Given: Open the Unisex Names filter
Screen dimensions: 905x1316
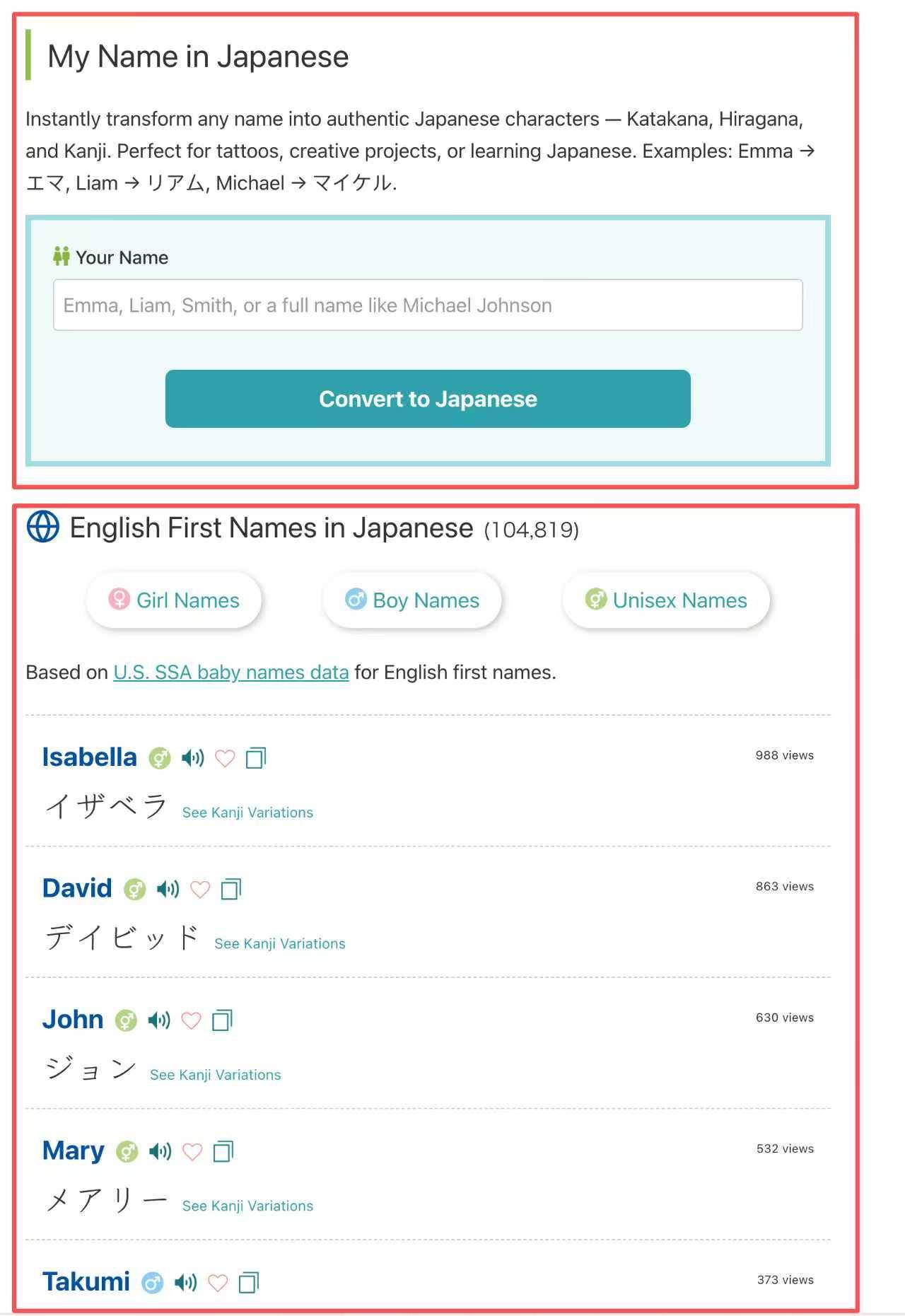Looking at the screenshot, I should (x=666, y=600).
